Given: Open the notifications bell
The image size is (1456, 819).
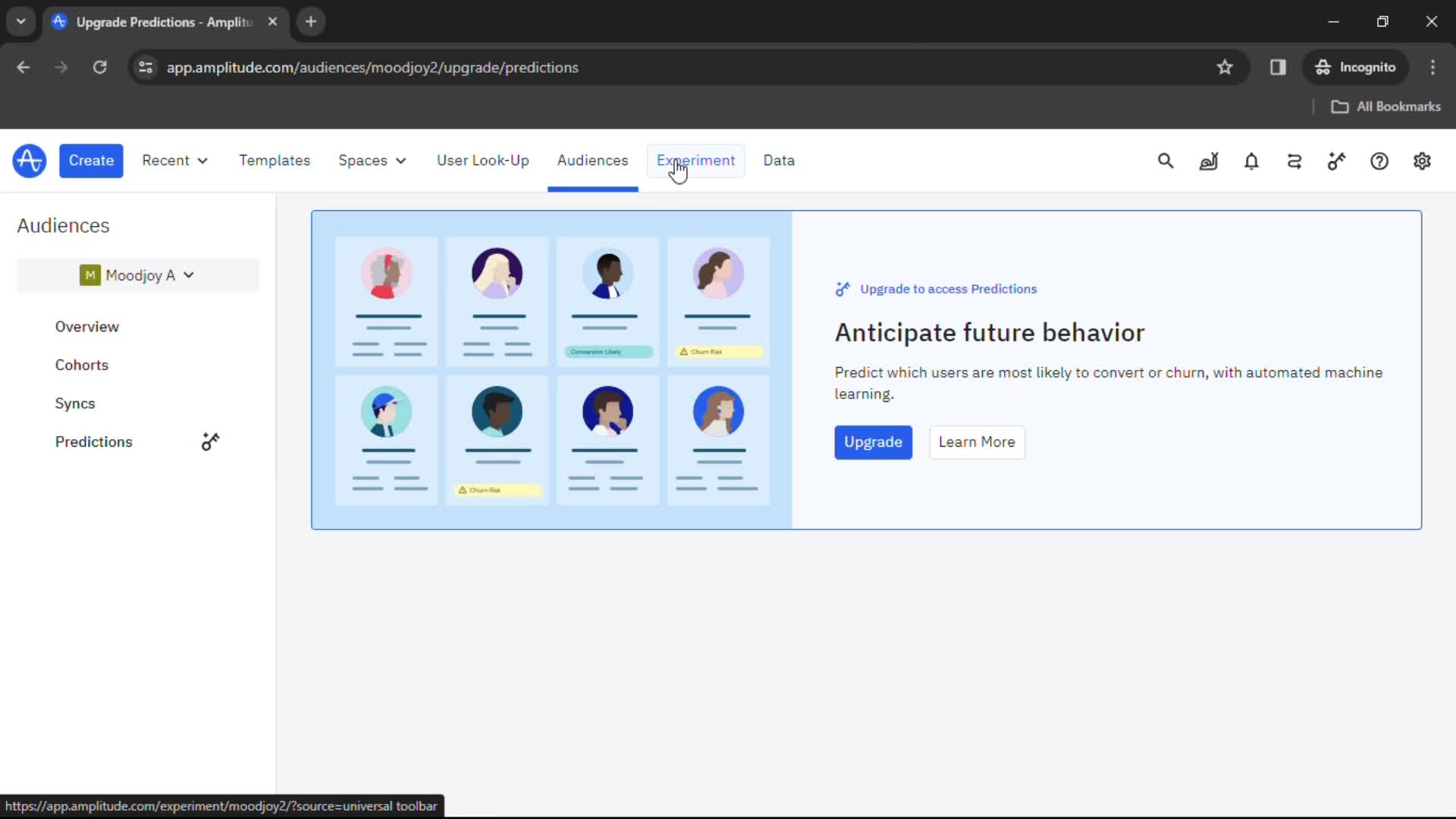Looking at the screenshot, I should [x=1251, y=161].
